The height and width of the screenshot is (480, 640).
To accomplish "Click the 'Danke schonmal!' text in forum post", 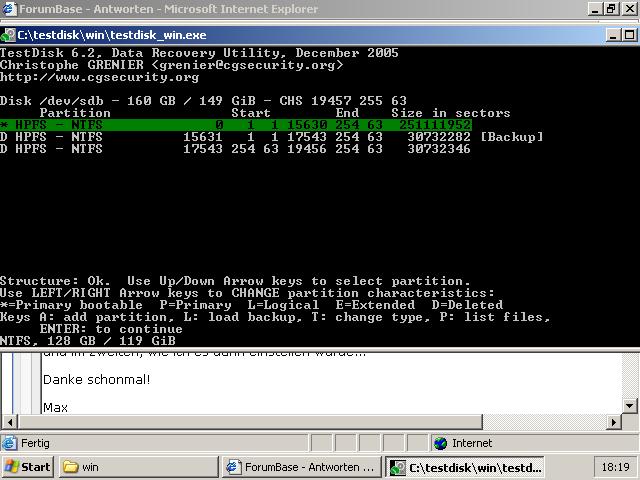I will [97, 380].
